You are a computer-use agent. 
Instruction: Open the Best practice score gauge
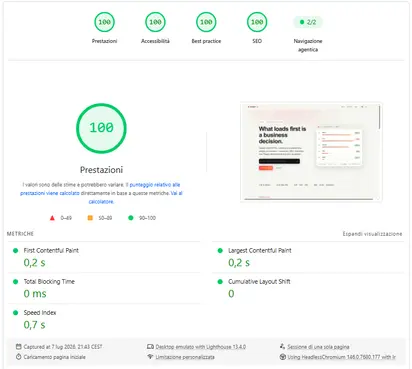tap(206, 22)
